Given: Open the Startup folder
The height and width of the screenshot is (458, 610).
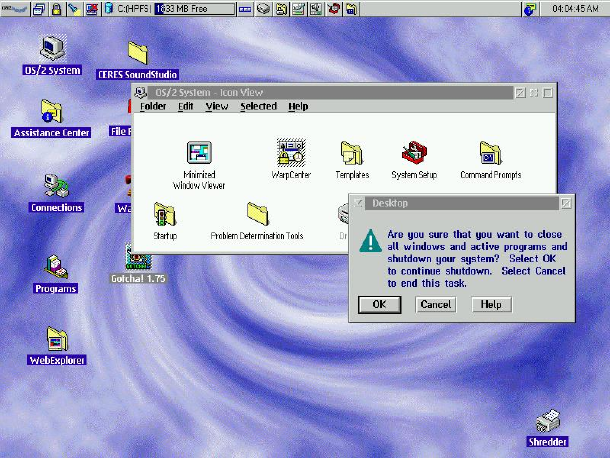Looking at the screenshot, I should [x=165, y=221].
